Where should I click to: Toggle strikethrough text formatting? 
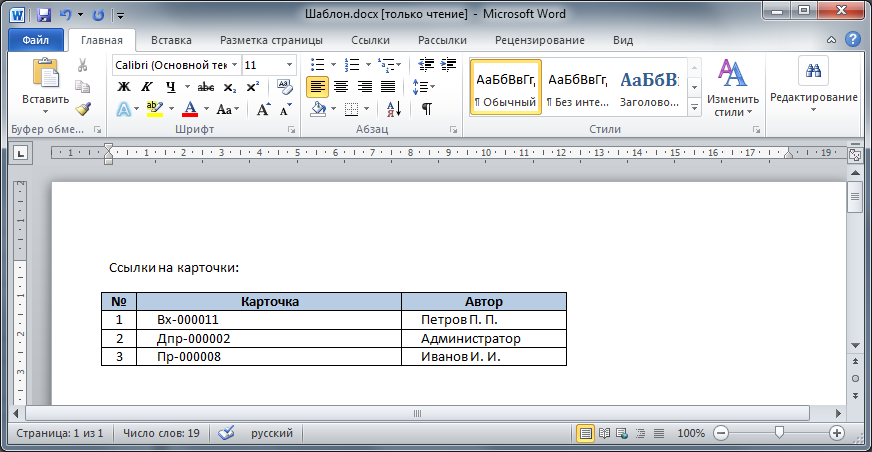coord(205,87)
